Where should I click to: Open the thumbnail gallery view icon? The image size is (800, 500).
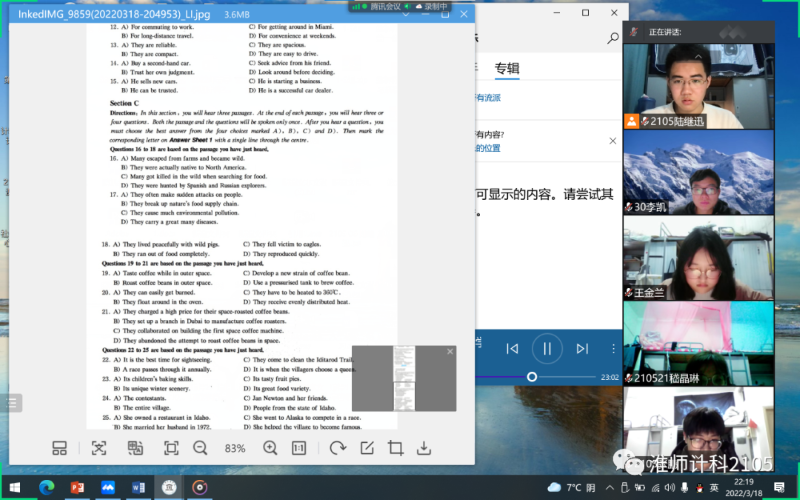(x=59, y=448)
